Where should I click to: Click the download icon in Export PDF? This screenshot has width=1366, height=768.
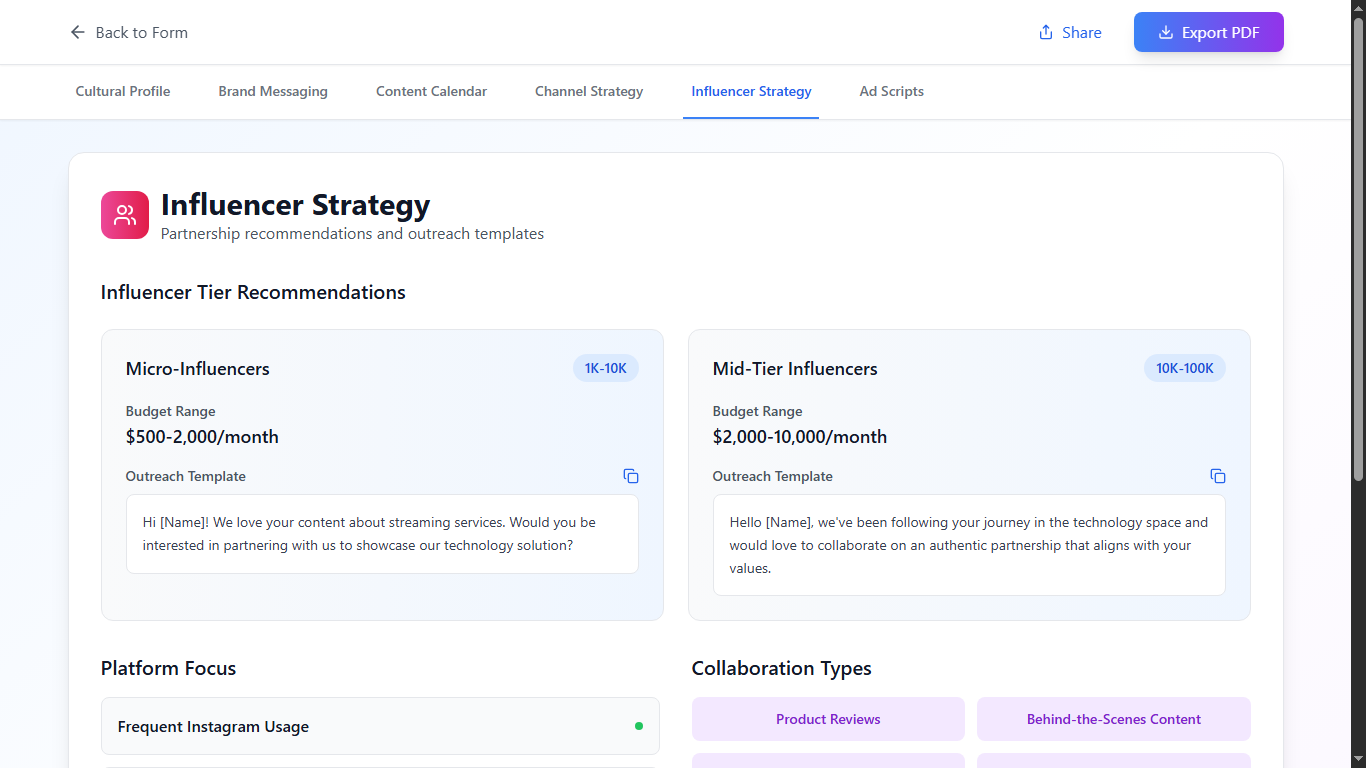click(1165, 32)
